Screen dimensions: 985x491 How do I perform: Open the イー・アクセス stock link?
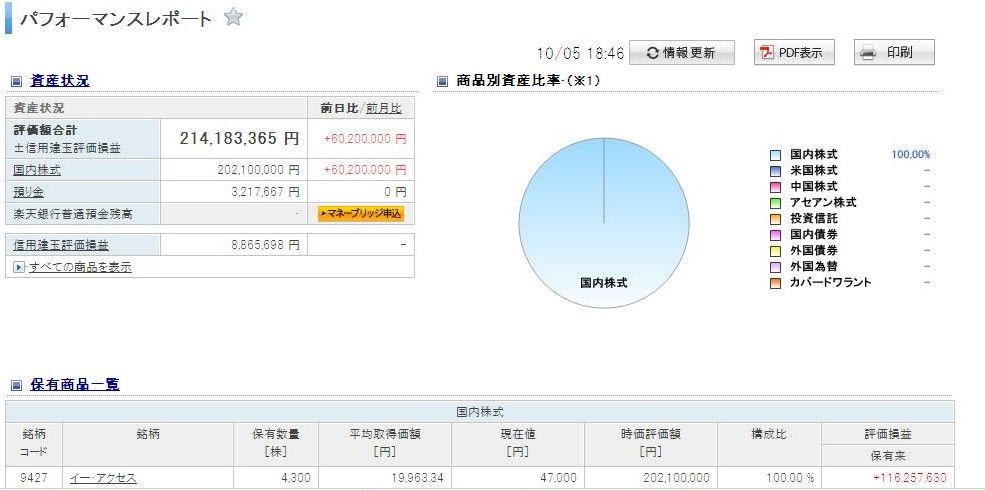pos(103,479)
